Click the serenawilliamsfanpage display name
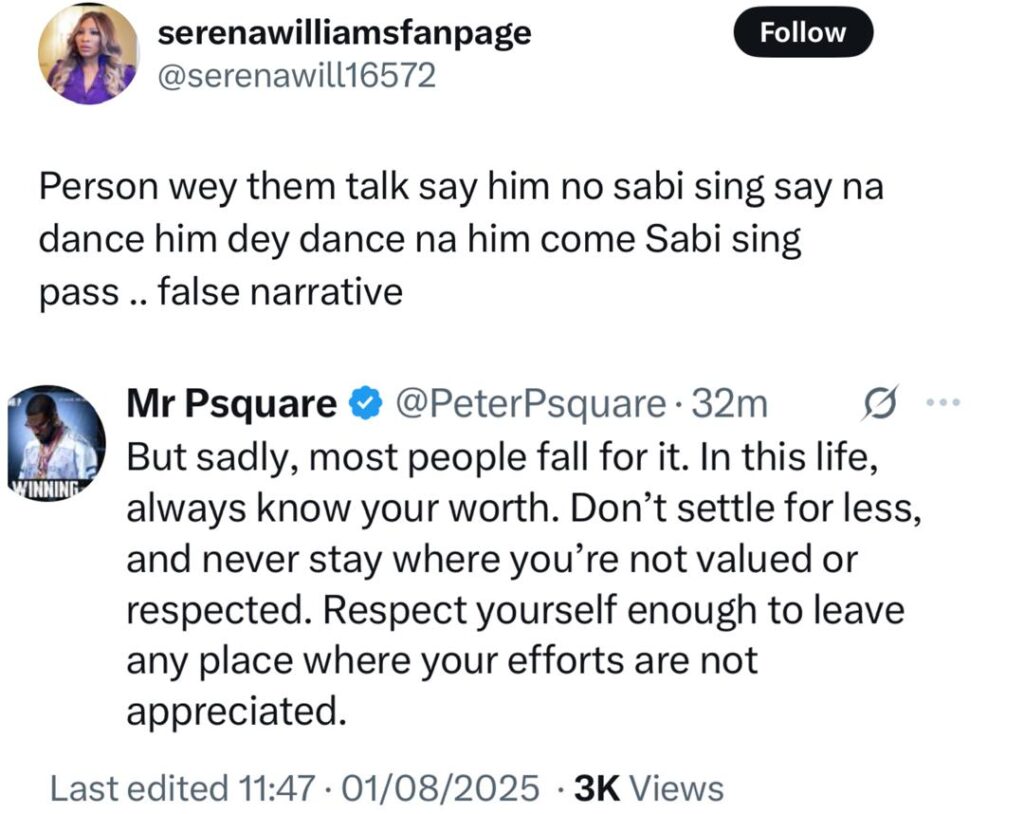1024x814 pixels. point(345,33)
